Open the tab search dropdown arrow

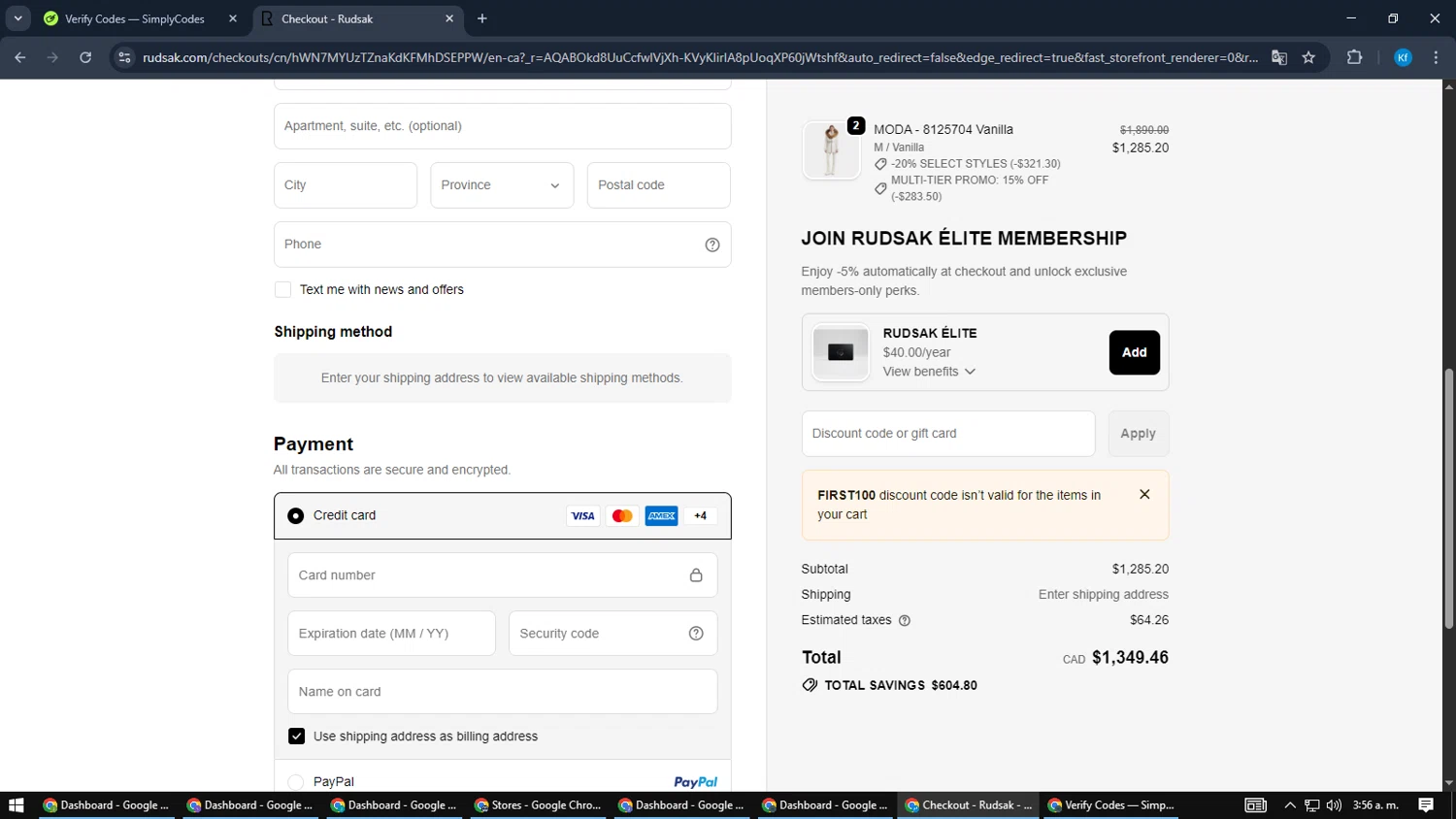17,18
